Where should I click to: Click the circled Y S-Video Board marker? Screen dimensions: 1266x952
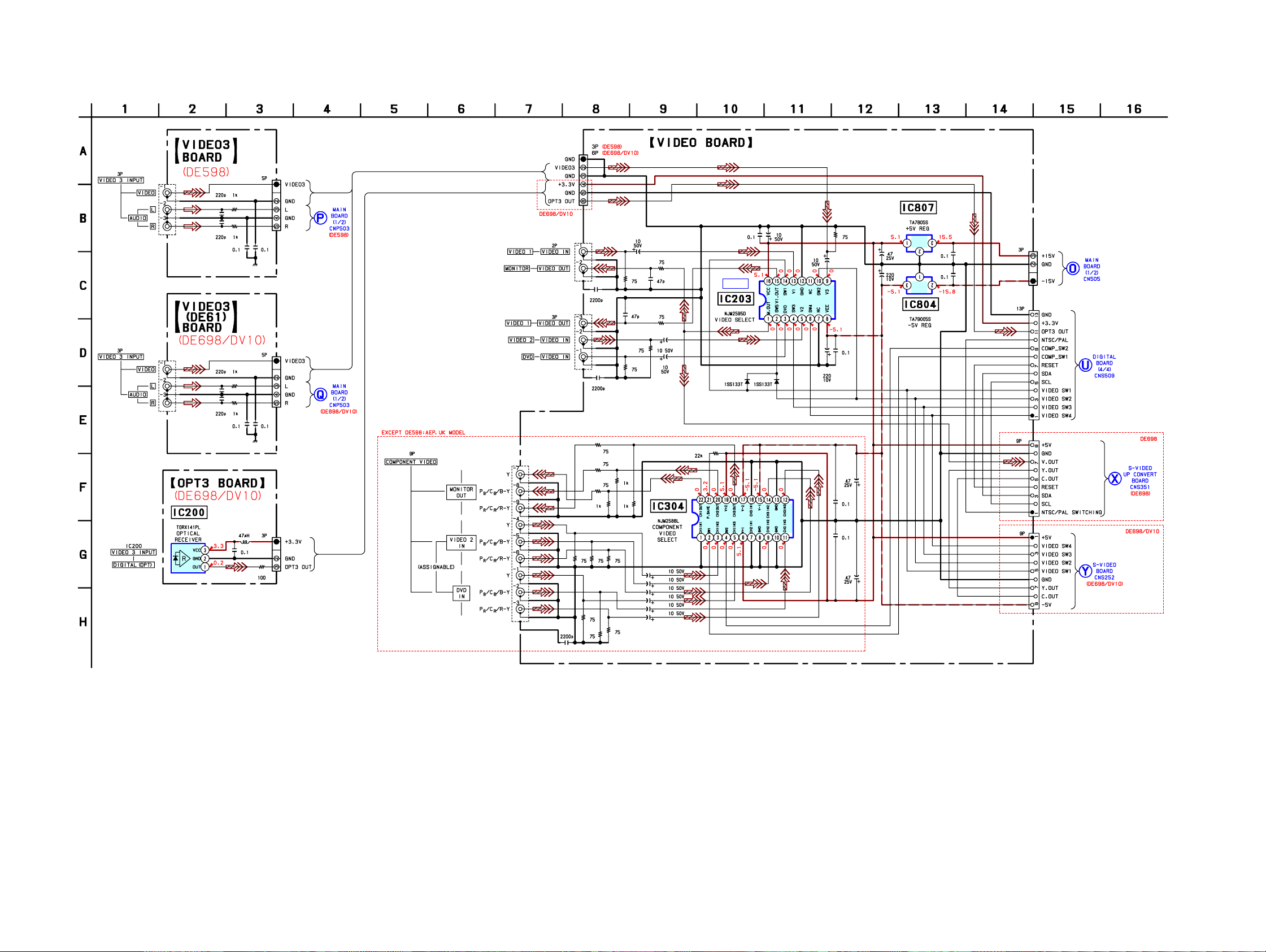click(1085, 571)
